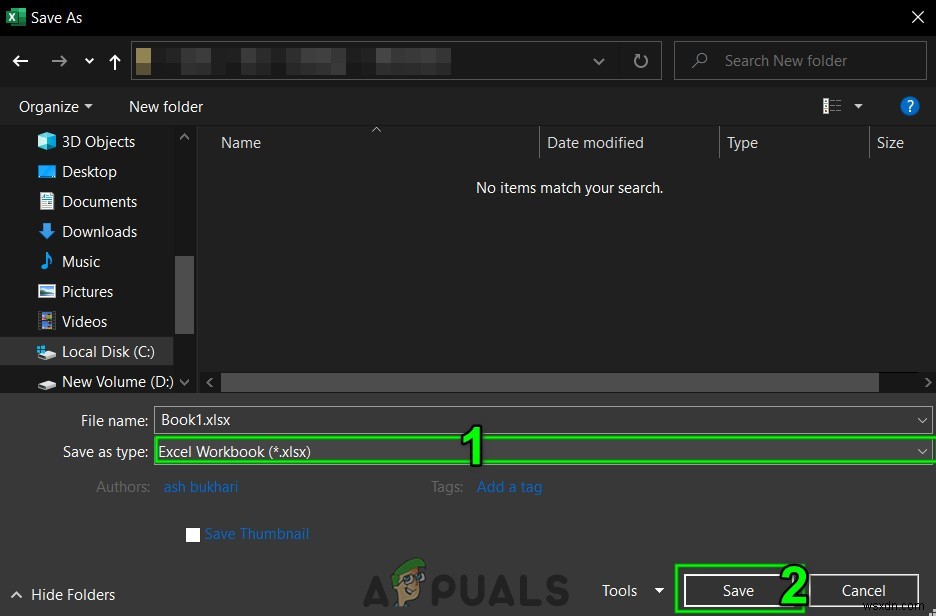Screen dimensions: 936x616
Task: Open the Save as type combo box
Action: tap(543, 451)
